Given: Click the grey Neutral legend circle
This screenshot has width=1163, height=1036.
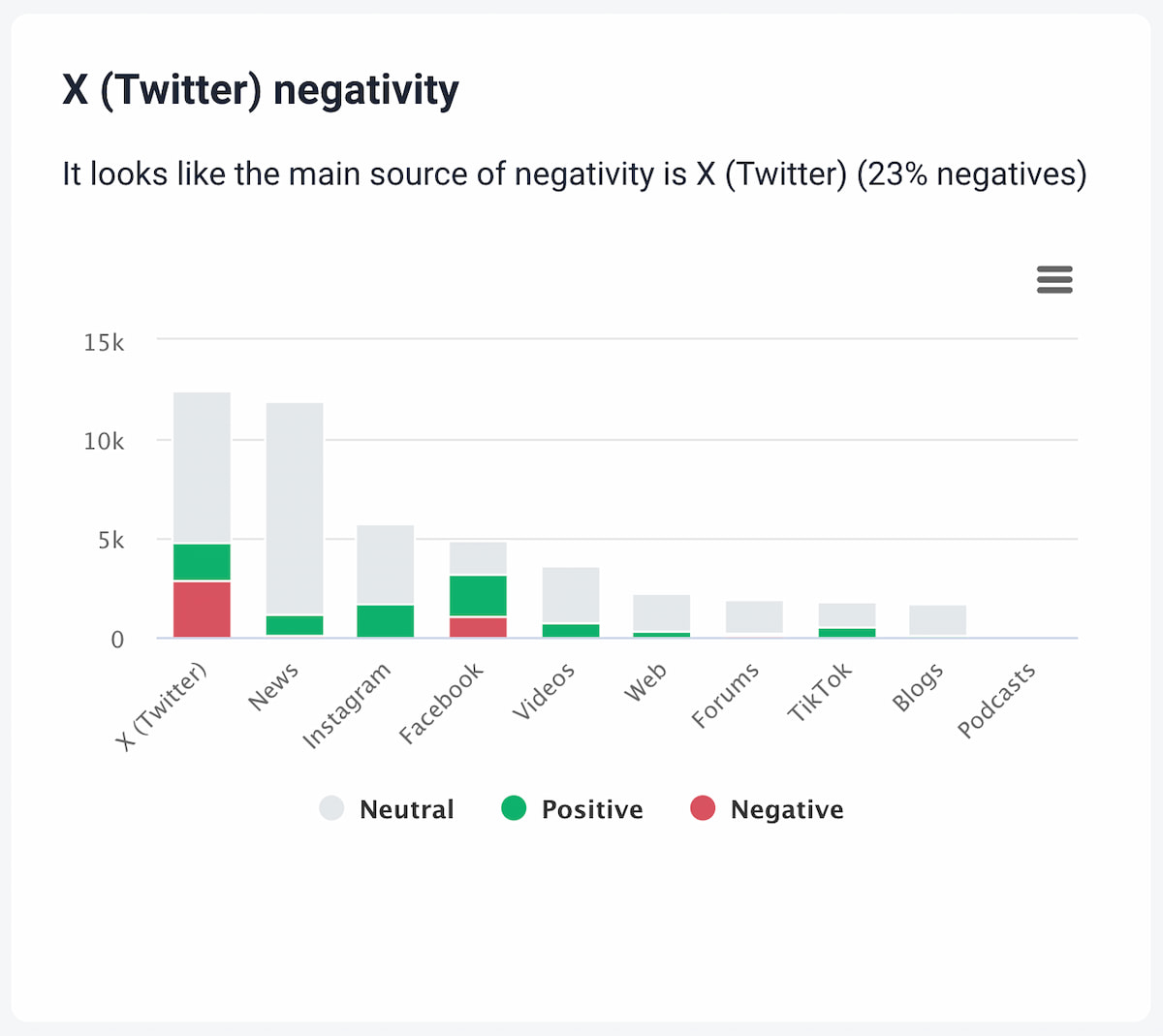Looking at the screenshot, I should click(x=331, y=808).
